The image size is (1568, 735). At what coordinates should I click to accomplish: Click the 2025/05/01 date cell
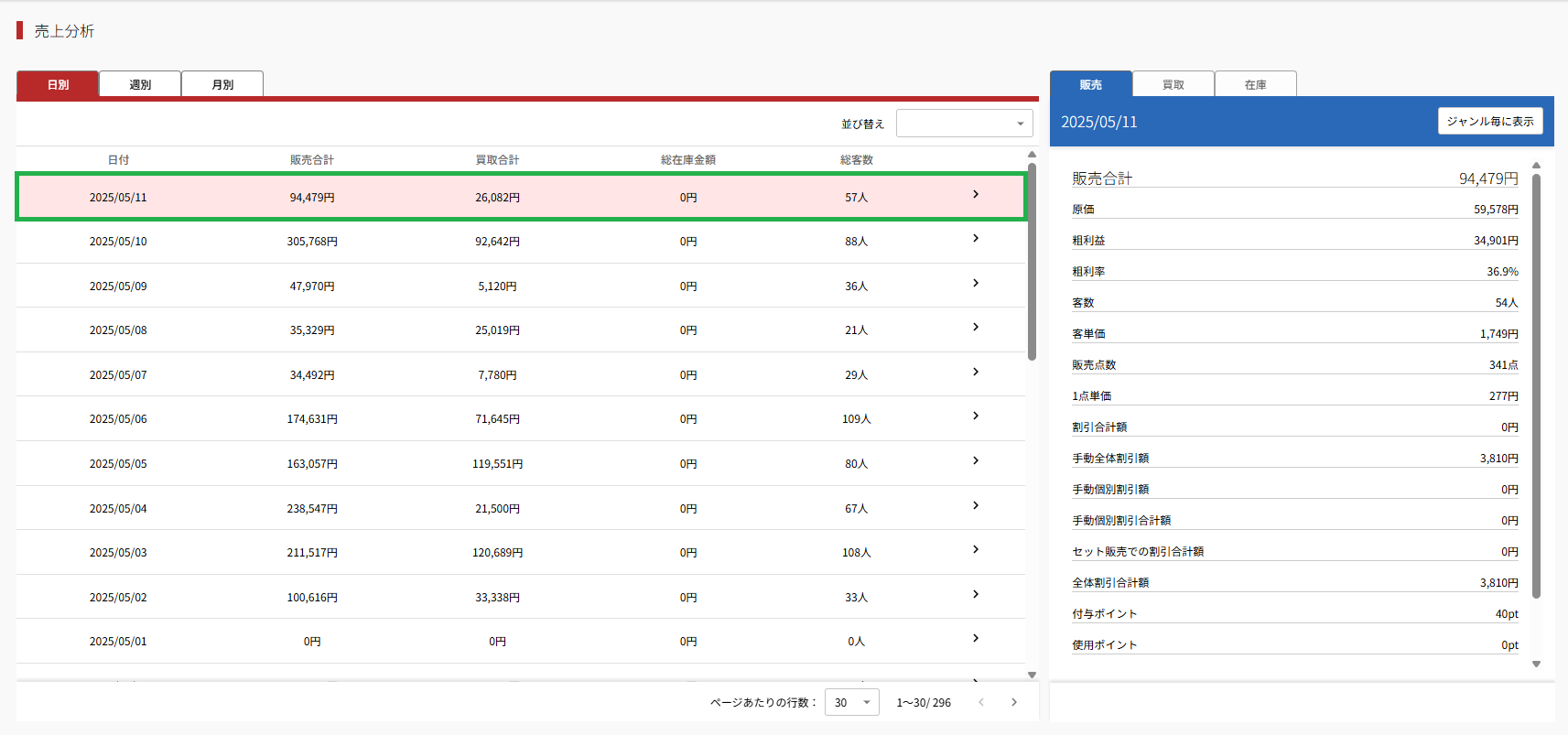[118, 642]
